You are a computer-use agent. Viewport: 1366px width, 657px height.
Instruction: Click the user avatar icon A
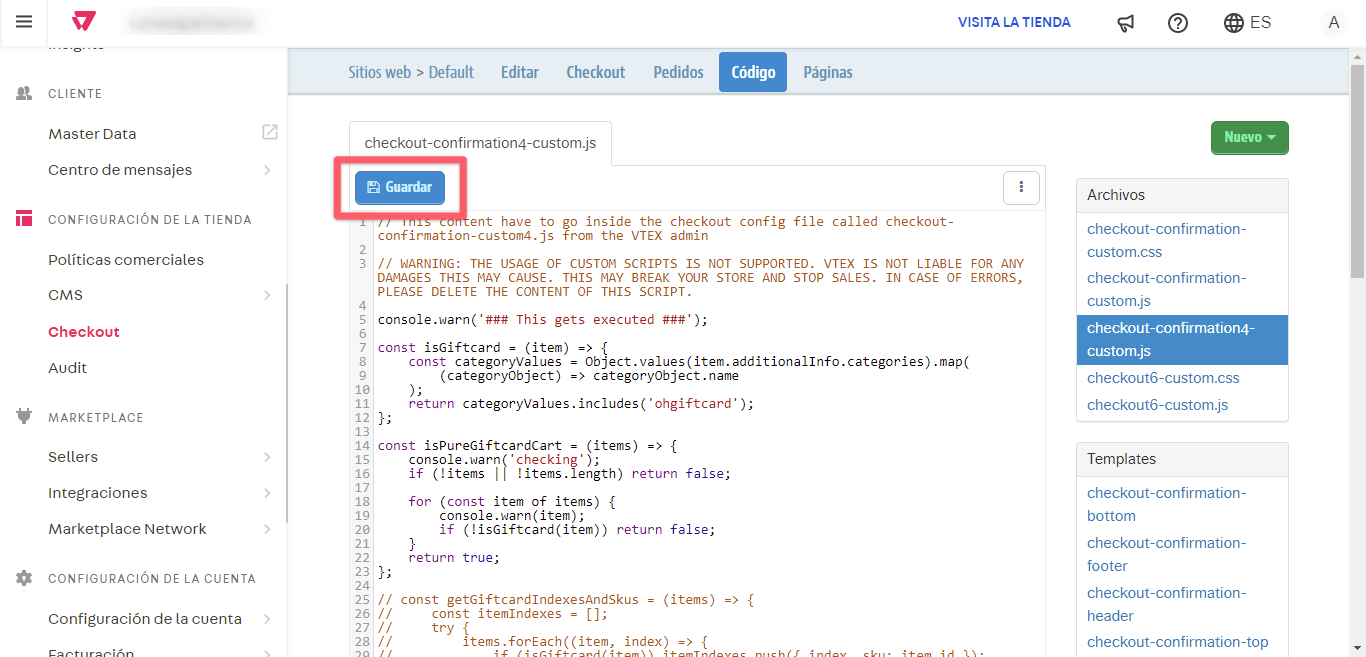click(x=1333, y=23)
